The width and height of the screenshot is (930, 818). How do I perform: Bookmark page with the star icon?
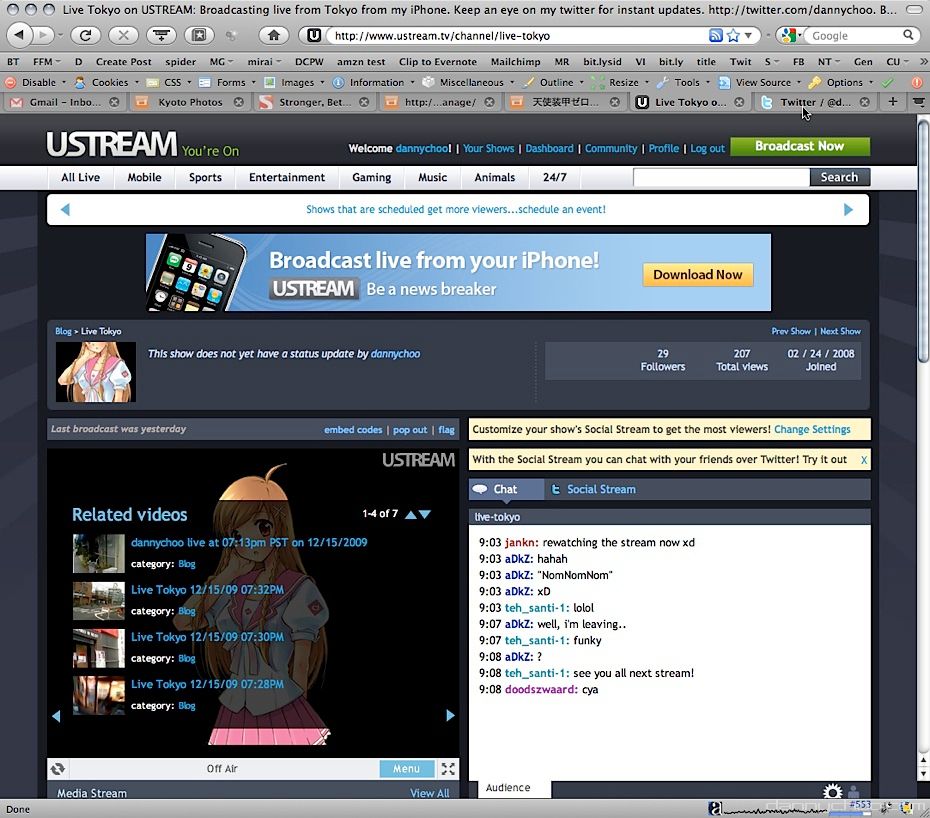[733, 35]
